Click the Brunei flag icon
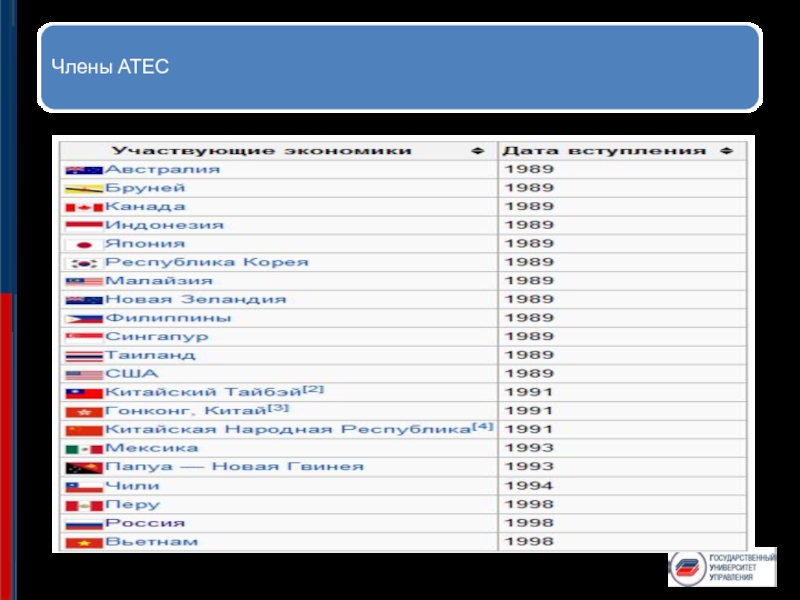The width and height of the screenshot is (800, 600). tap(84, 189)
